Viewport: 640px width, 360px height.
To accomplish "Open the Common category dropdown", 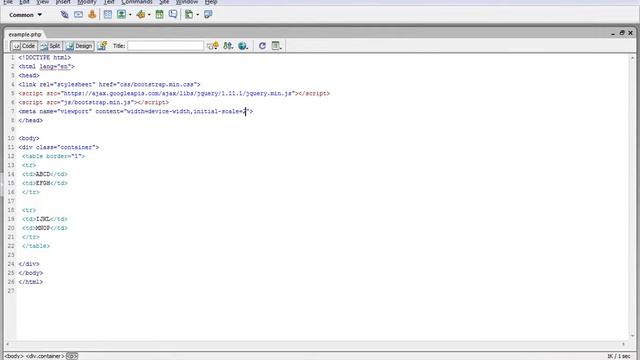I will 25,15.
